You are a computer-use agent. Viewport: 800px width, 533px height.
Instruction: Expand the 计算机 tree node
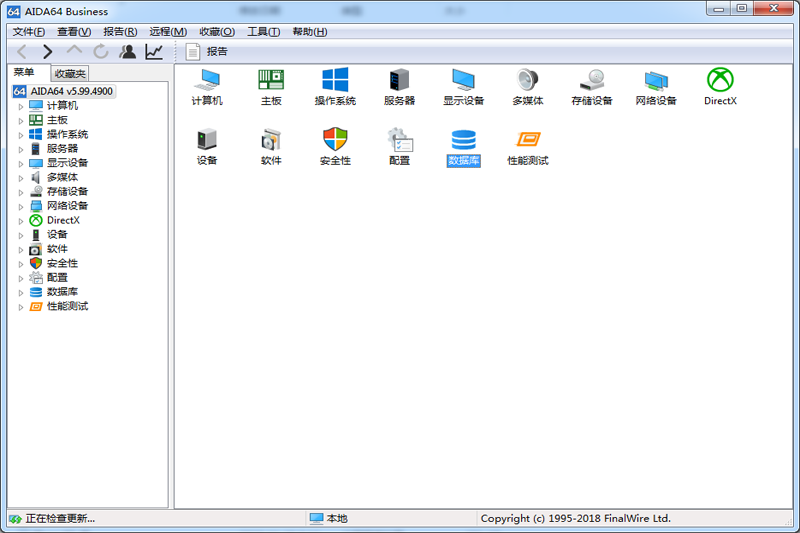(x=20, y=106)
